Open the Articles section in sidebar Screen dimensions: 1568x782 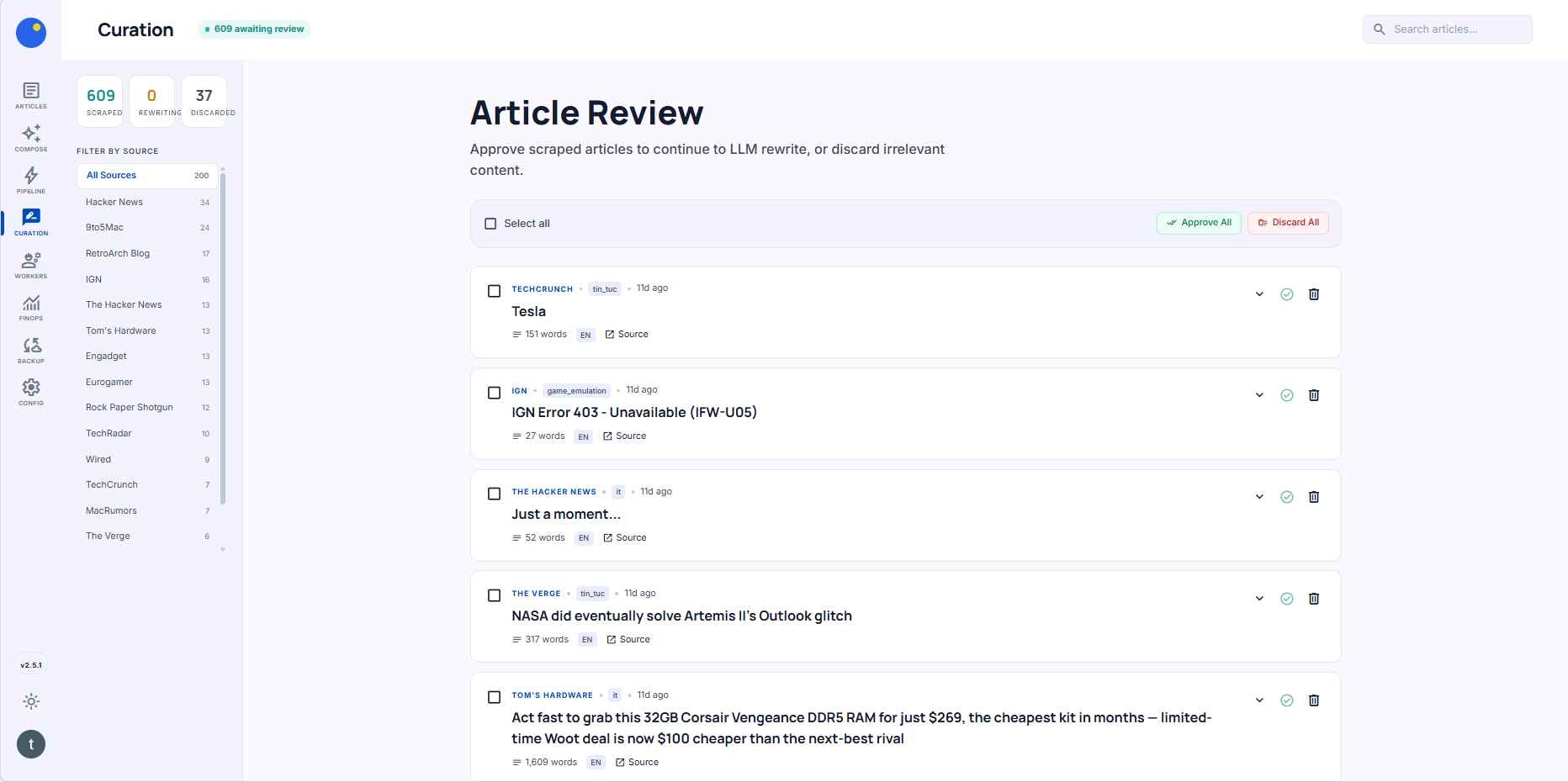30,95
